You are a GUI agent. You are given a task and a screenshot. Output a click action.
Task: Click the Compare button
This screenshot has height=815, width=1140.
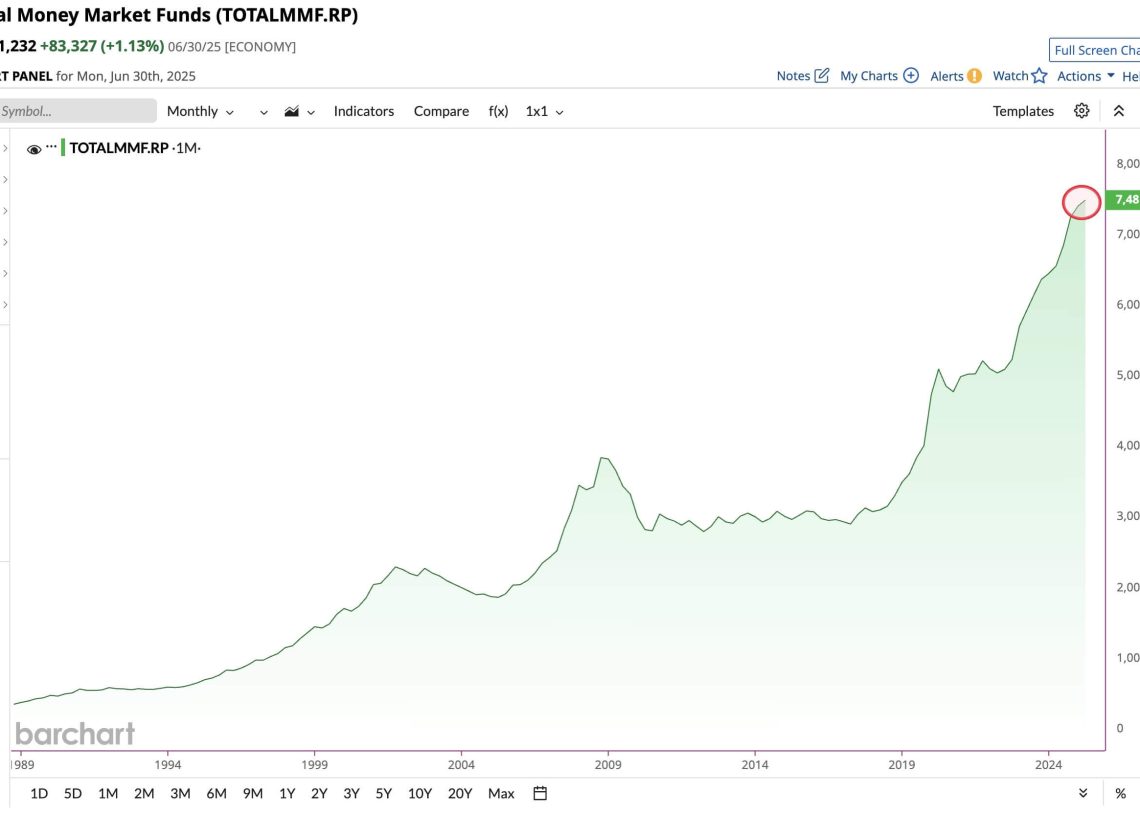(x=441, y=111)
